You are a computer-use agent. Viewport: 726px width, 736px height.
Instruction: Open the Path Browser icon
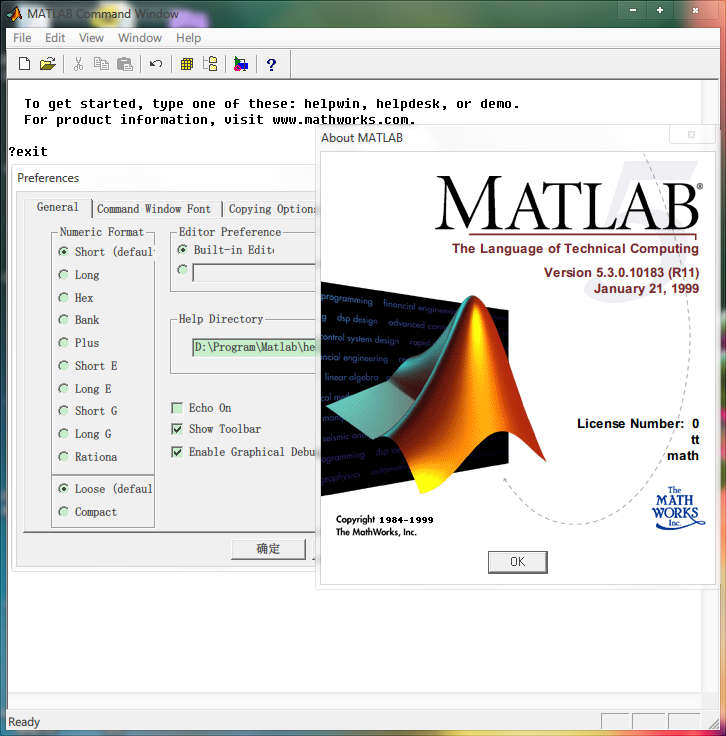210,64
